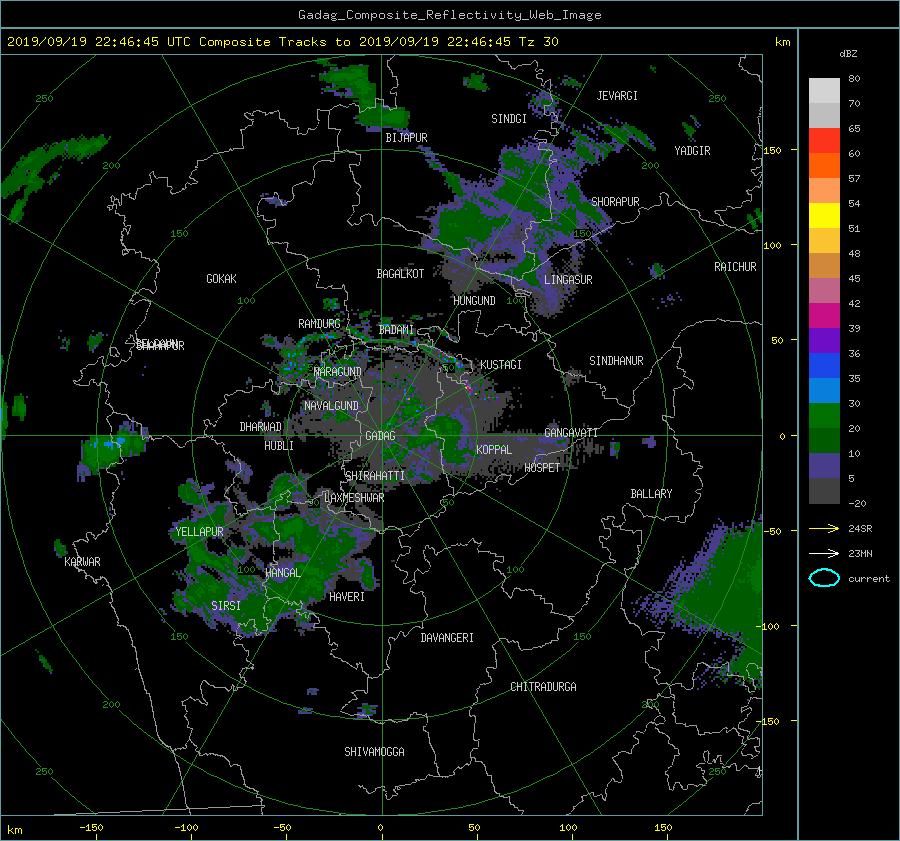Click the -150 tick on bottom km axis
Viewport: 900px width, 841px height.
click(x=91, y=827)
